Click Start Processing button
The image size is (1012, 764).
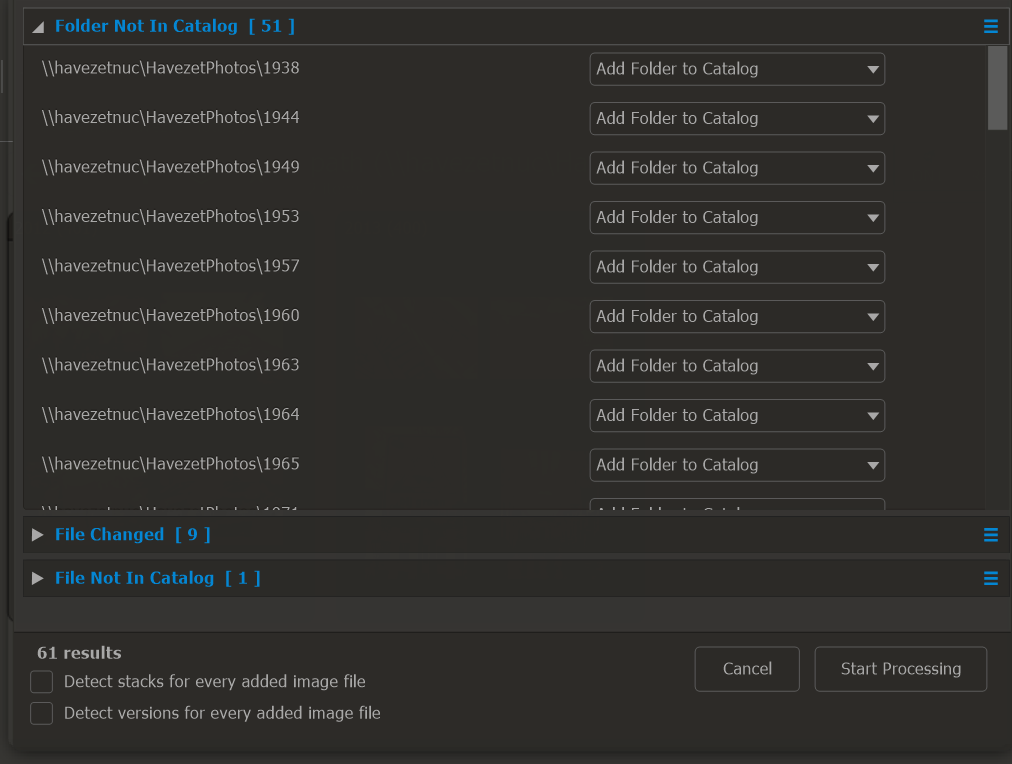click(x=900, y=669)
